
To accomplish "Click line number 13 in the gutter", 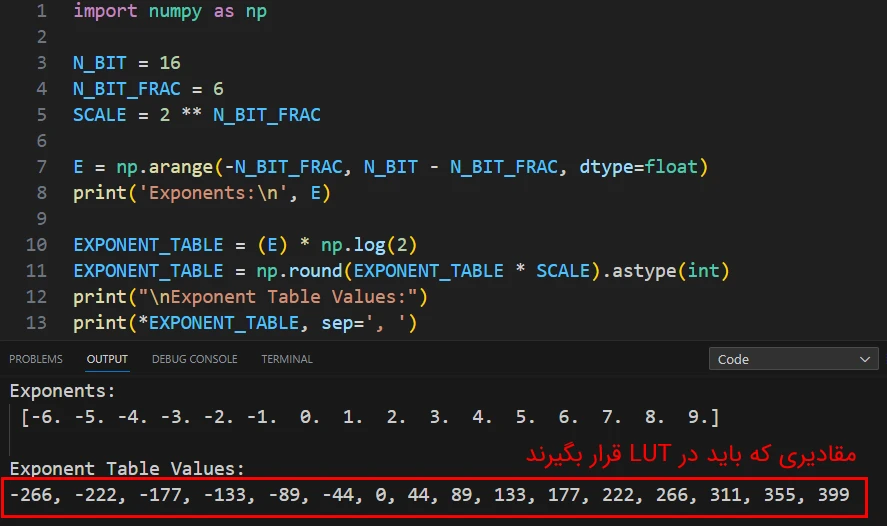I will coord(36,322).
